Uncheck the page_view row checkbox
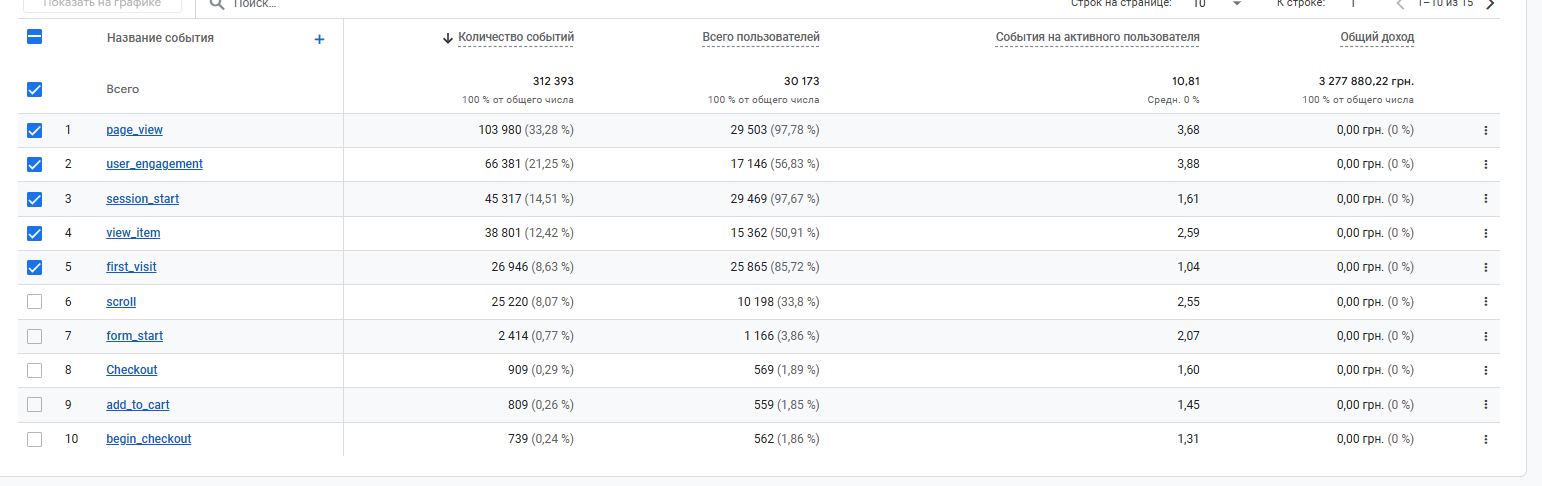Viewport: 1542px width, 486px height. [x=35, y=130]
